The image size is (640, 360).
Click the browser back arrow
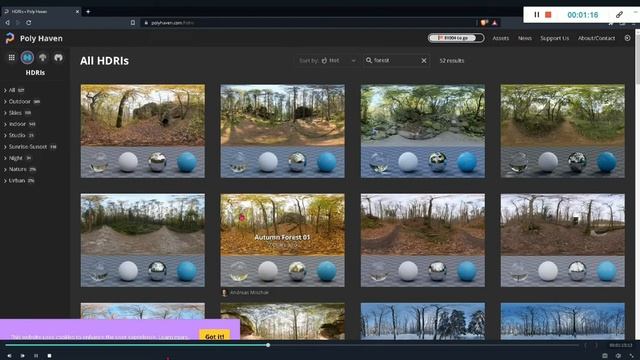(x=7, y=23)
